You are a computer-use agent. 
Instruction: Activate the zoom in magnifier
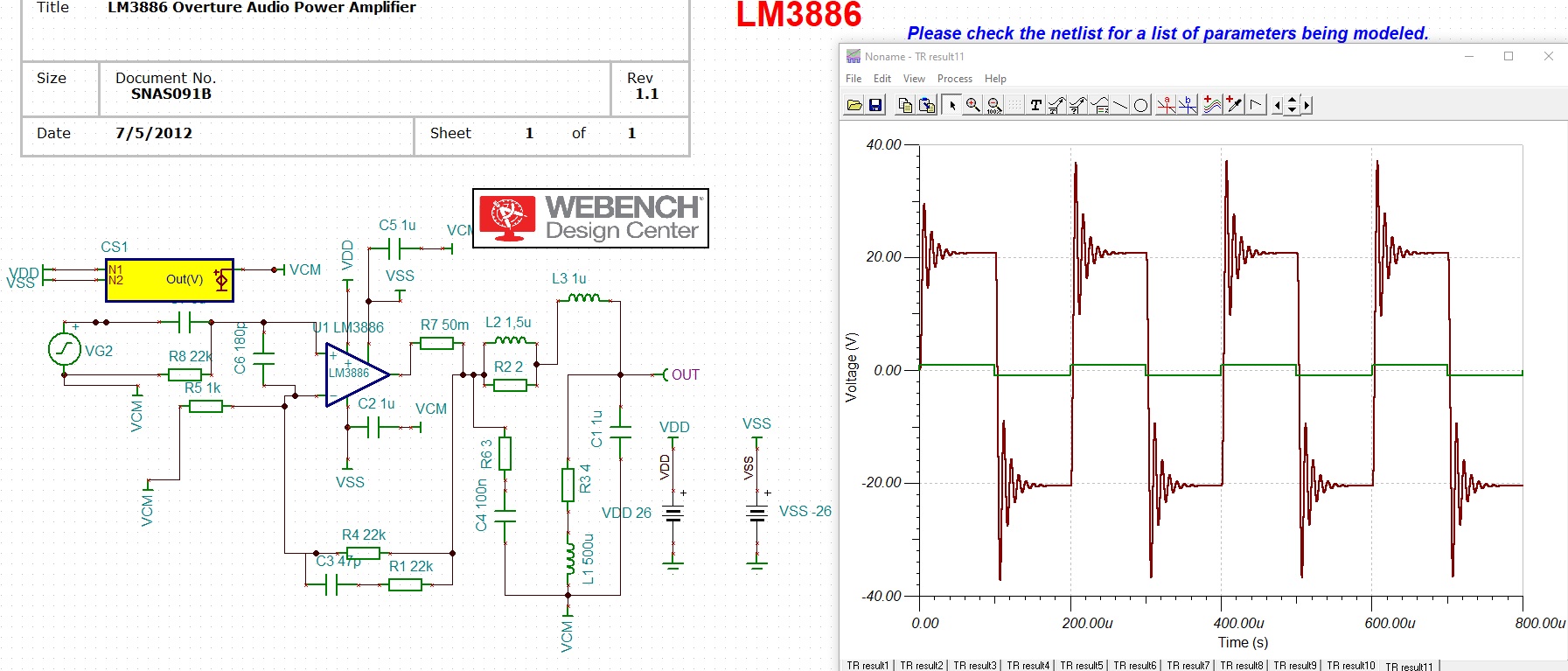click(972, 105)
